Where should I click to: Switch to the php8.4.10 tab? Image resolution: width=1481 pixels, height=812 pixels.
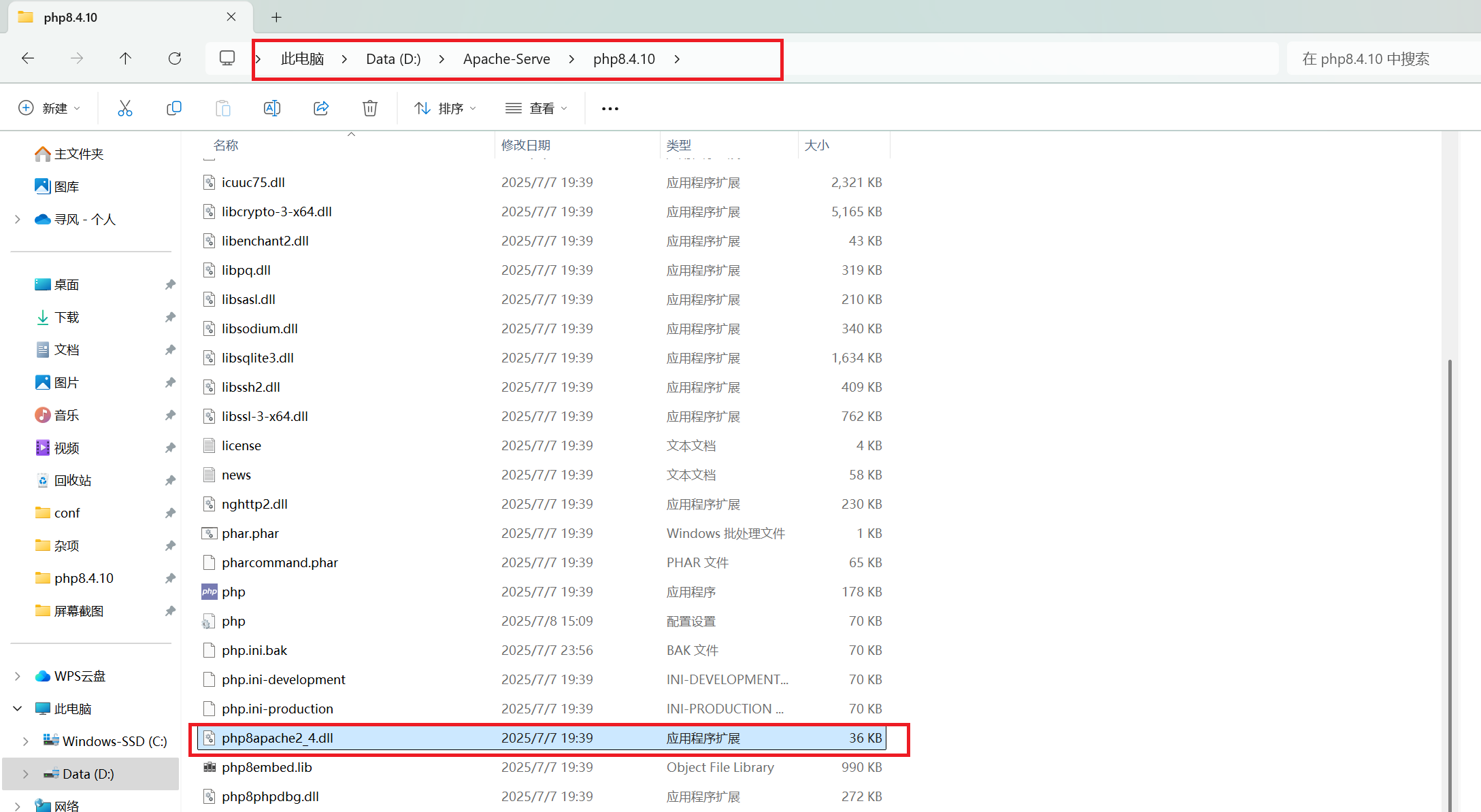click(x=70, y=17)
